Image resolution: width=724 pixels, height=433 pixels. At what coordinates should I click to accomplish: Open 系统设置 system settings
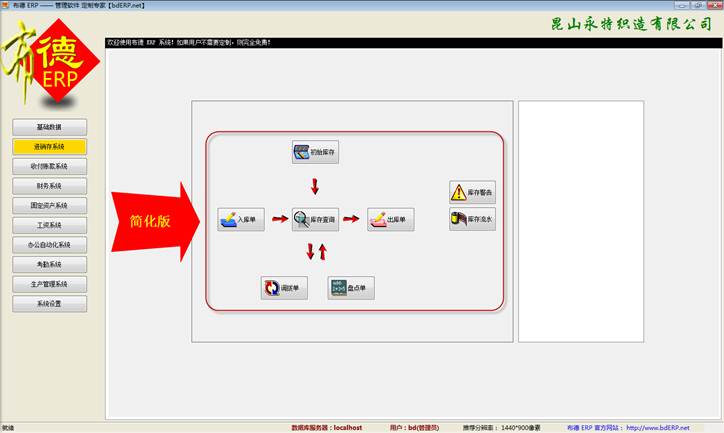(50, 303)
